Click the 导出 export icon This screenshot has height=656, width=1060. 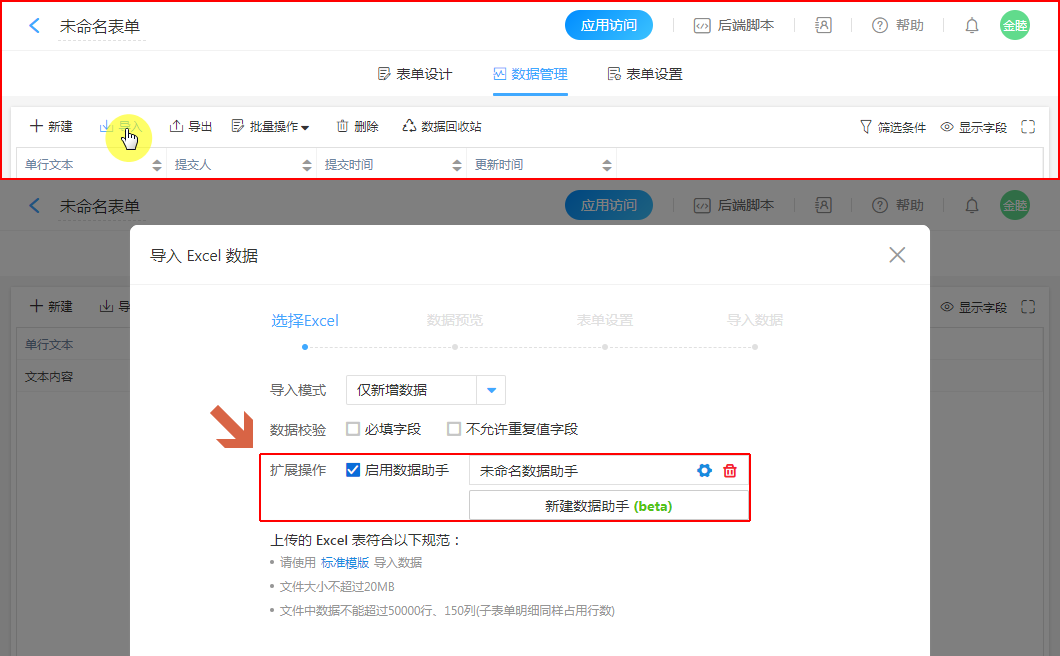coord(177,127)
